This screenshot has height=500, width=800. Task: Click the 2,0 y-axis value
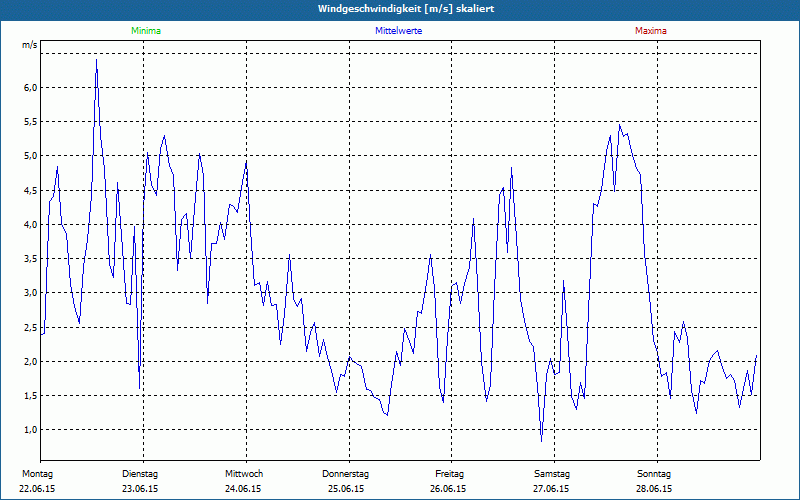31,362
